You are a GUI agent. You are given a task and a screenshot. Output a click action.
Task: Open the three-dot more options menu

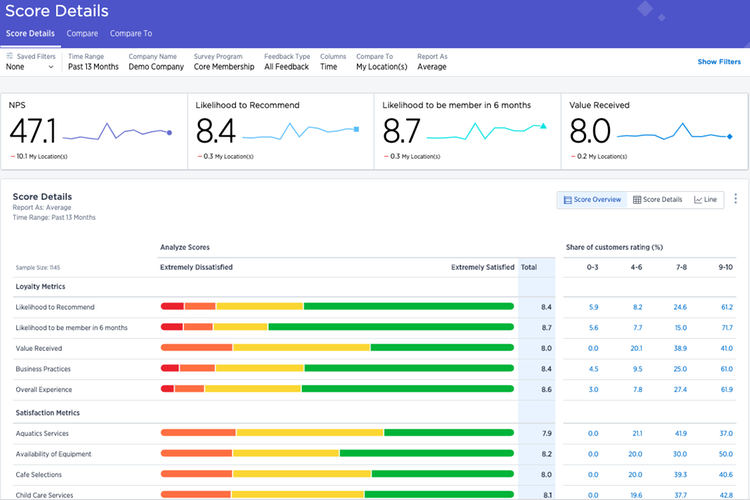[736, 199]
